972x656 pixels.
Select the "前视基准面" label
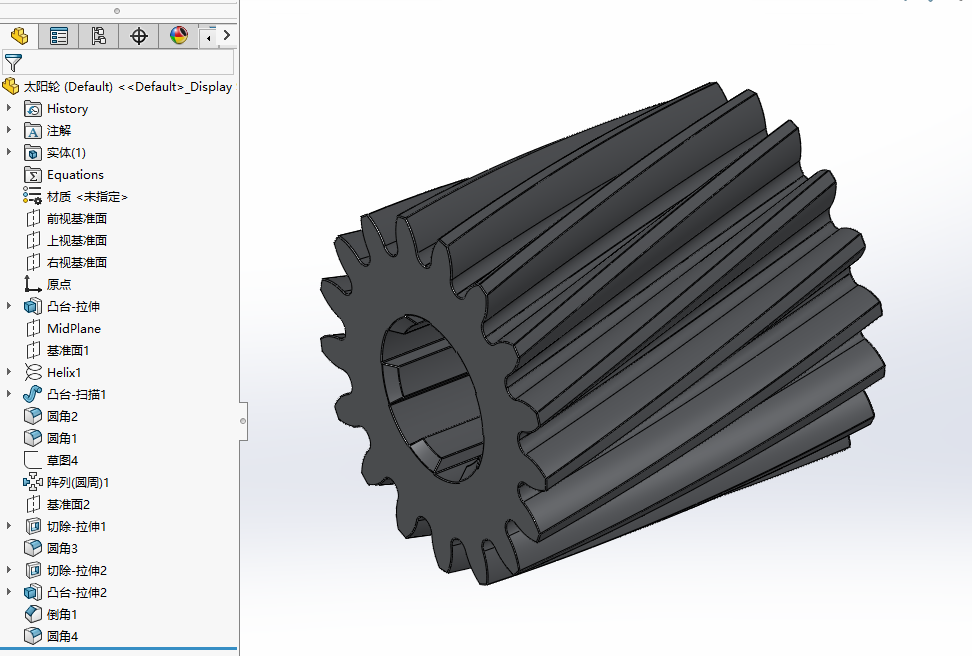(x=77, y=219)
